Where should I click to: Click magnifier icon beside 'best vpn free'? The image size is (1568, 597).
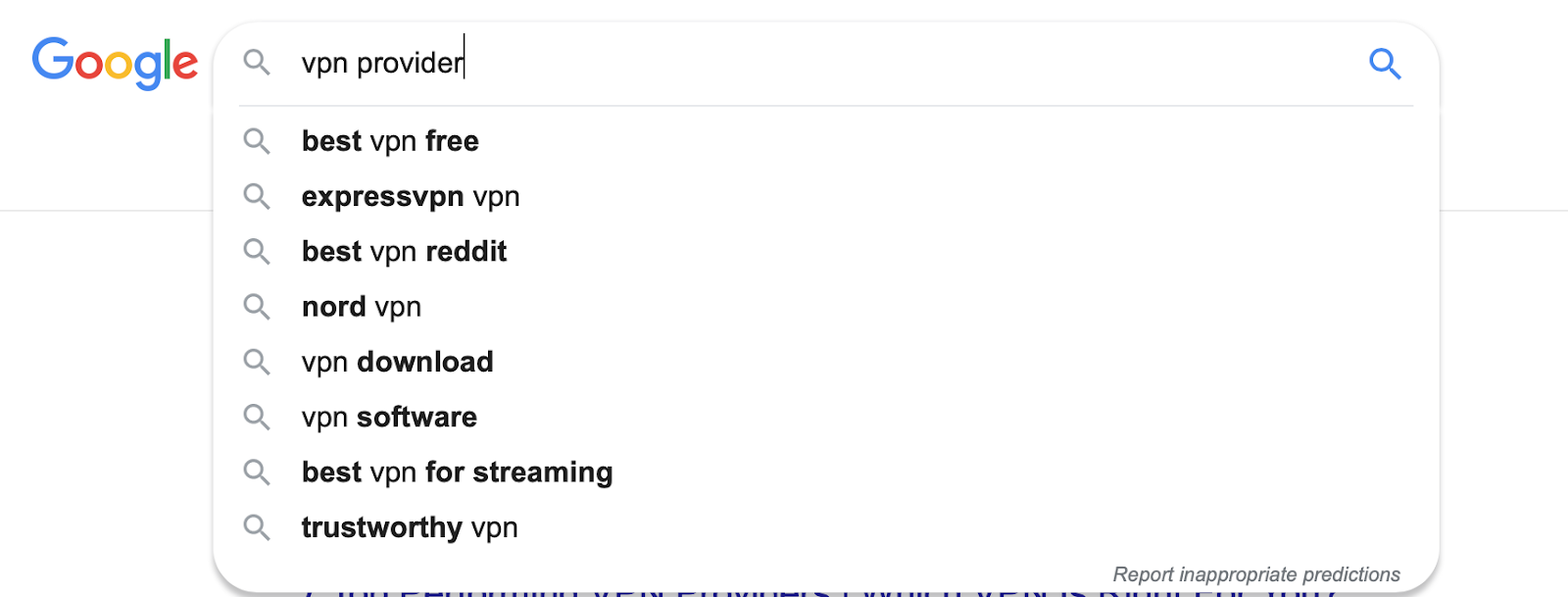pyautogui.click(x=257, y=141)
